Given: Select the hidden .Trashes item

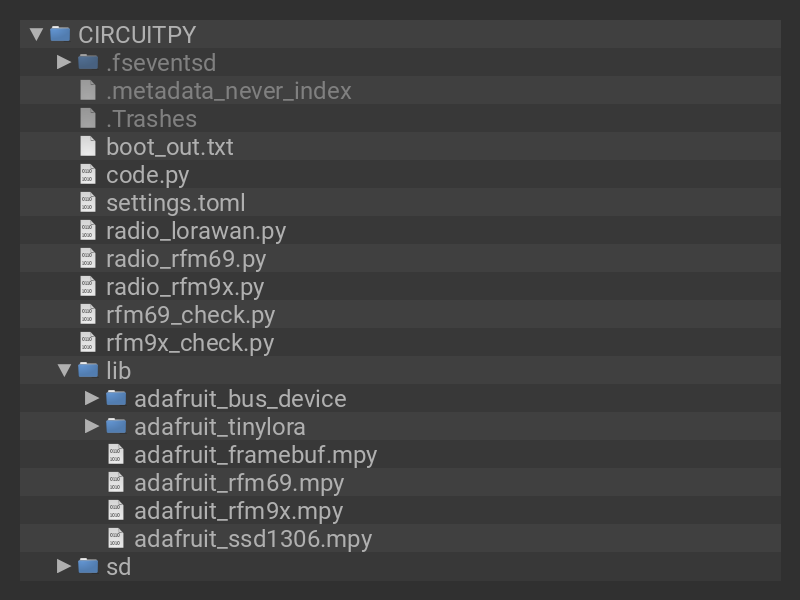Looking at the screenshot, I should [x=151, y=118].
